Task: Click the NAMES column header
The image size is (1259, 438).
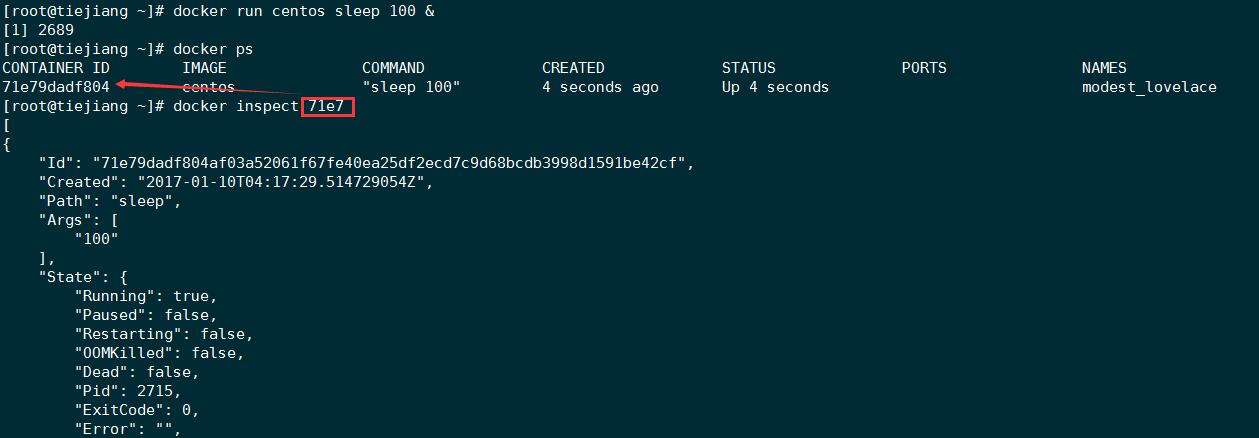Action: coord(1104,68)
